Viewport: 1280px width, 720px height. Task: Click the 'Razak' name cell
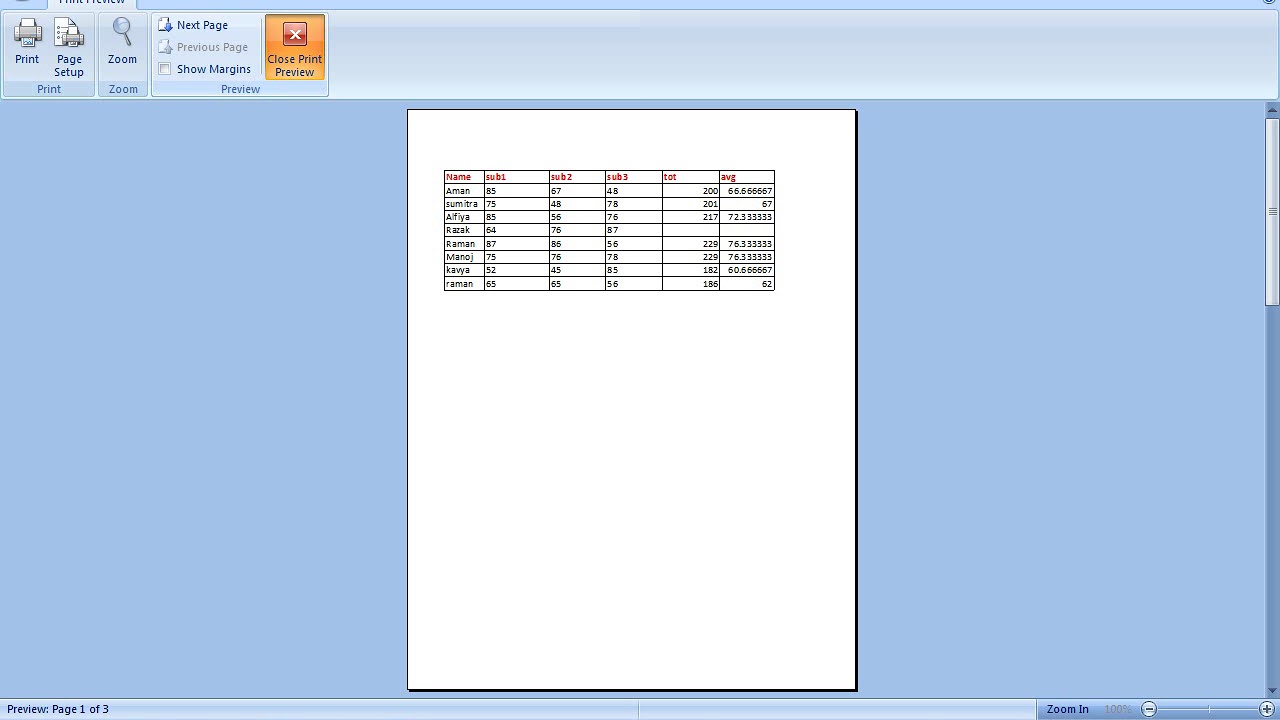point(464,230)
